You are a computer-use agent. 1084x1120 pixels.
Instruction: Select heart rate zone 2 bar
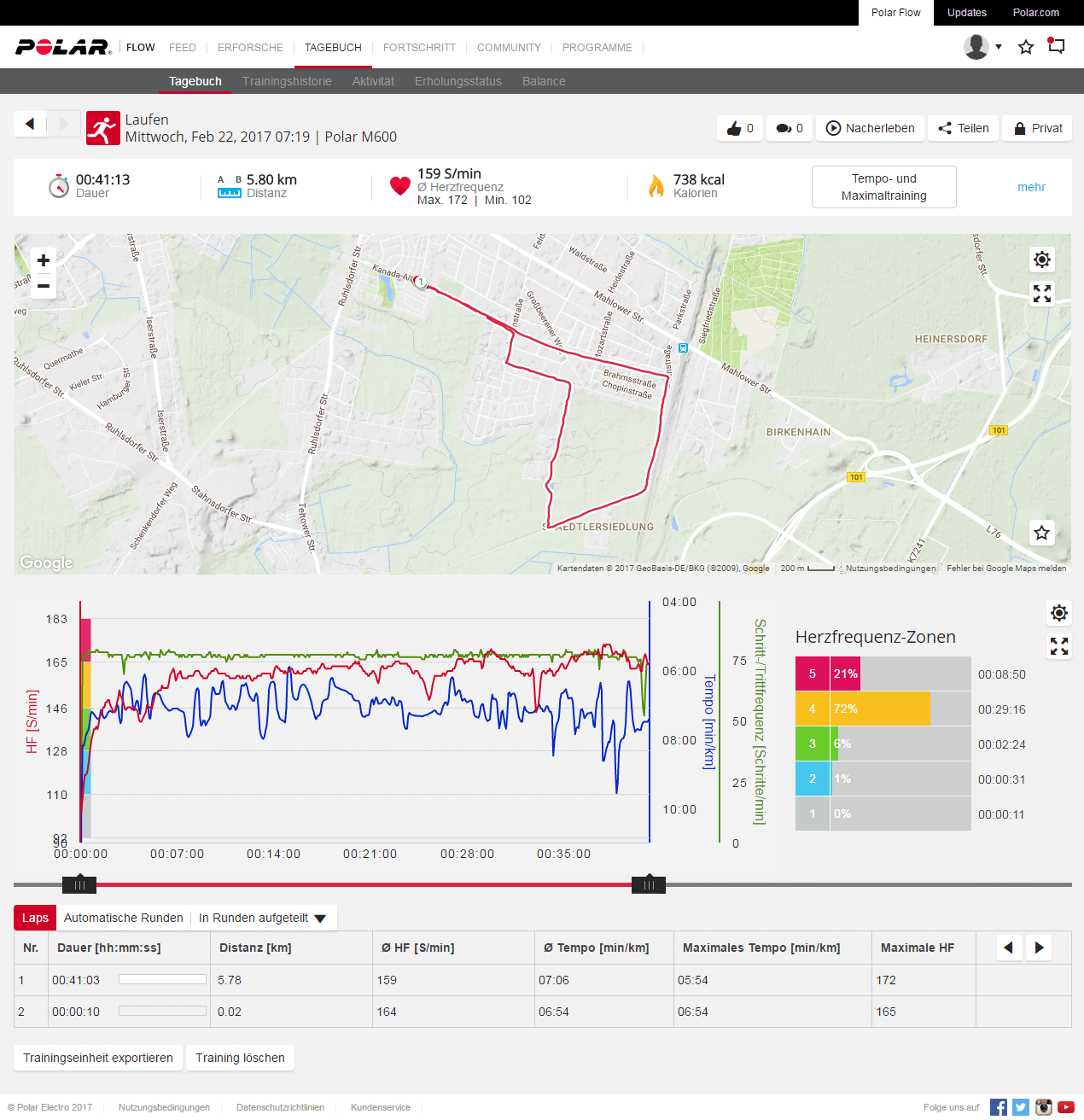click(883, 779)
